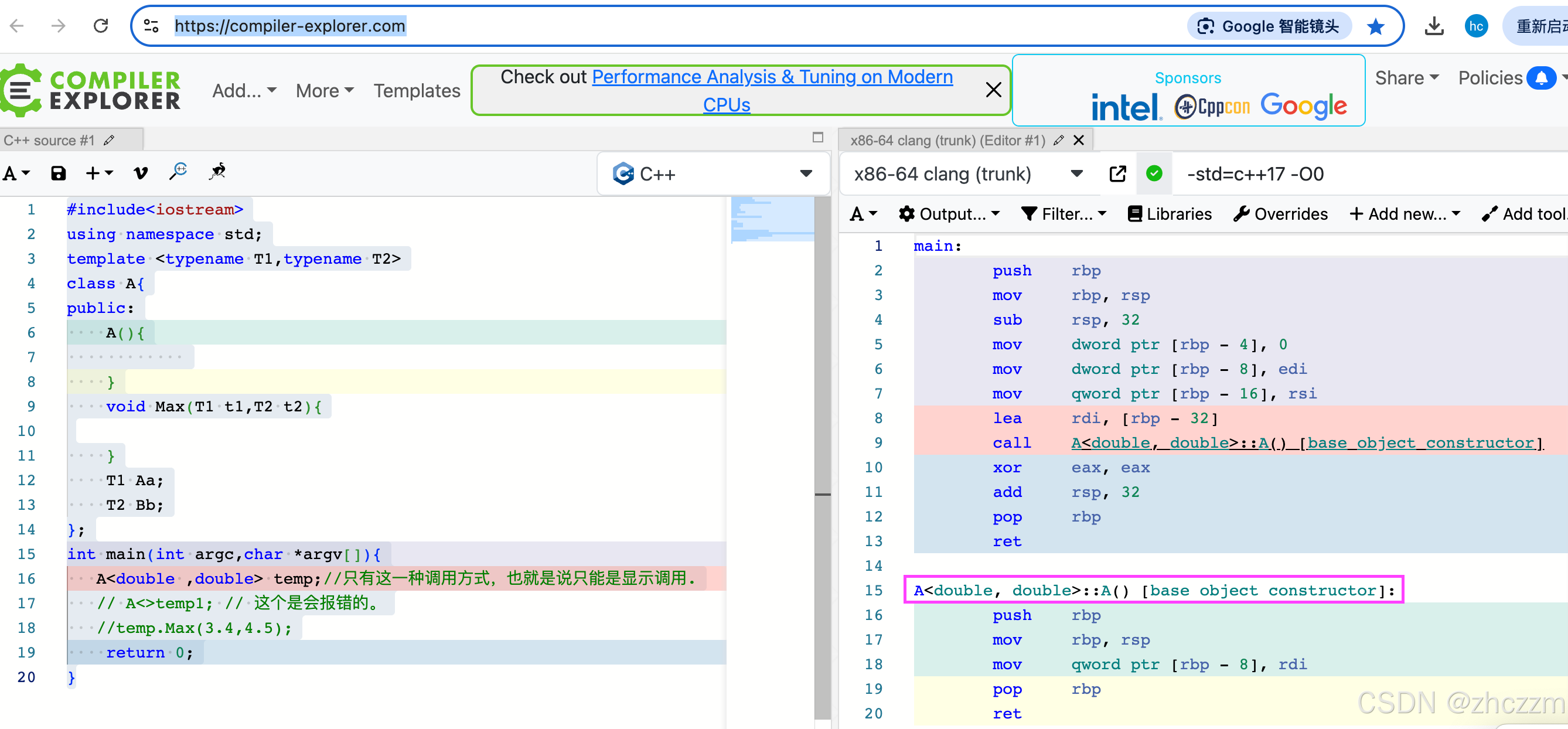Image resolution: width=1568 pixels, height=729 pixels.
Task: Click the save source icon
Action: pos(58,173)
